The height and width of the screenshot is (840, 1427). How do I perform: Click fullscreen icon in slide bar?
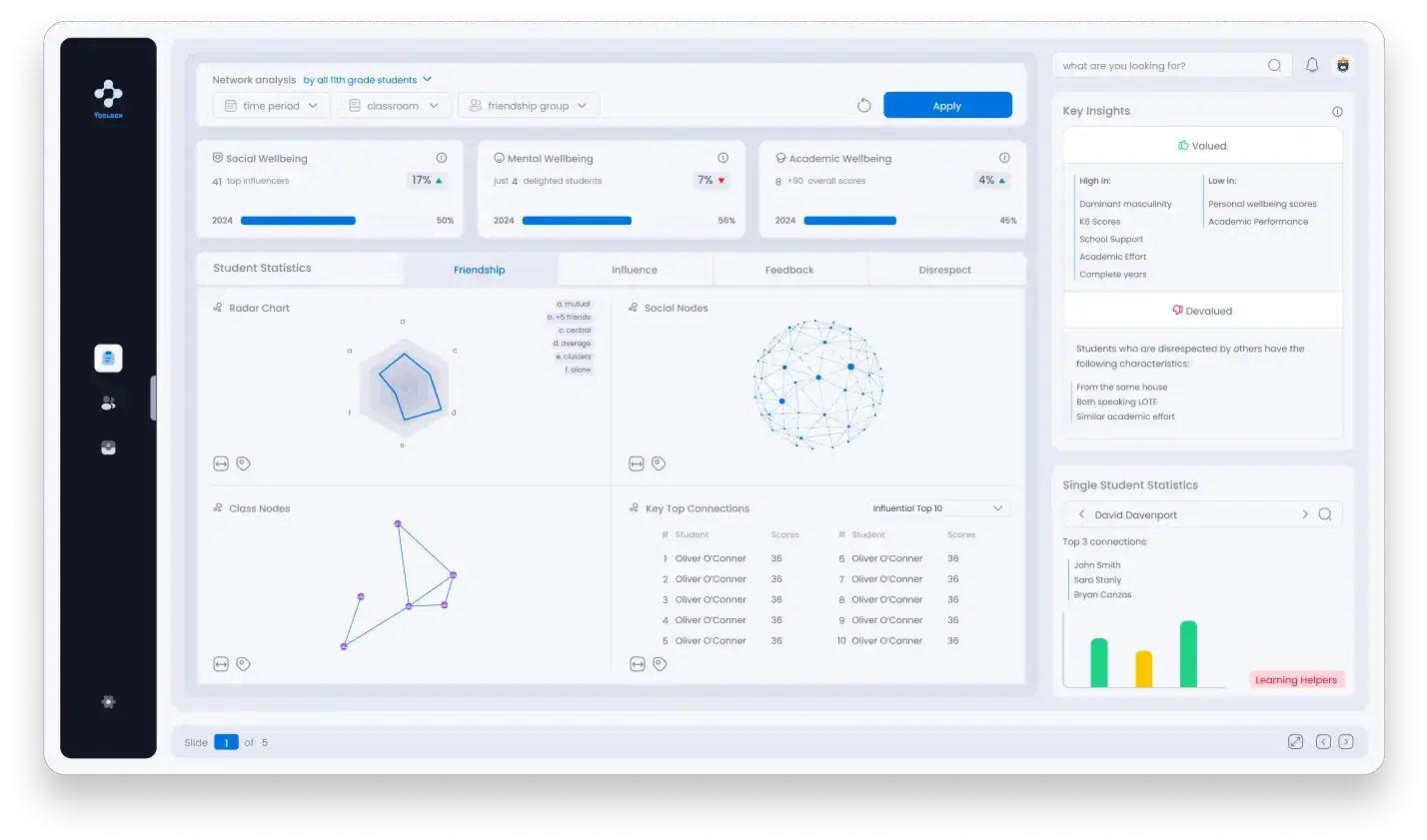pyautogui.click(x=1295, y=742)
